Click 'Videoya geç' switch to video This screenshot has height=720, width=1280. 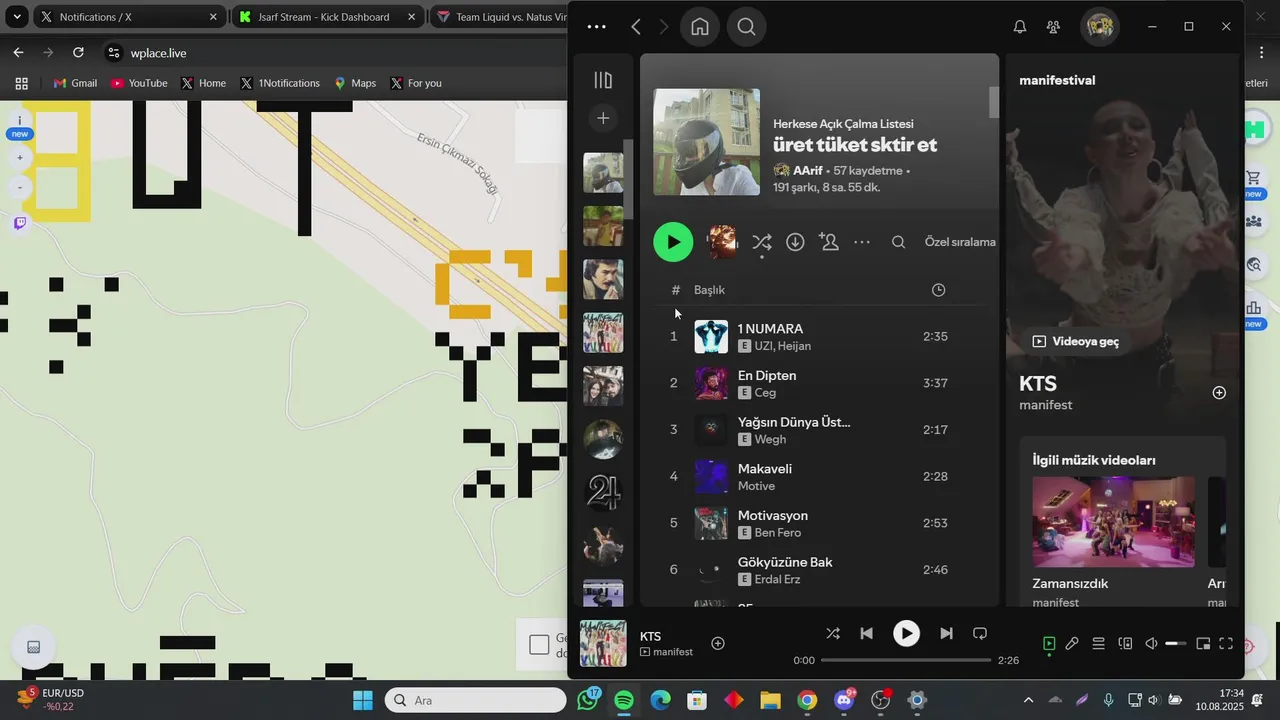pyautogui.click(x=1076, y=341)
